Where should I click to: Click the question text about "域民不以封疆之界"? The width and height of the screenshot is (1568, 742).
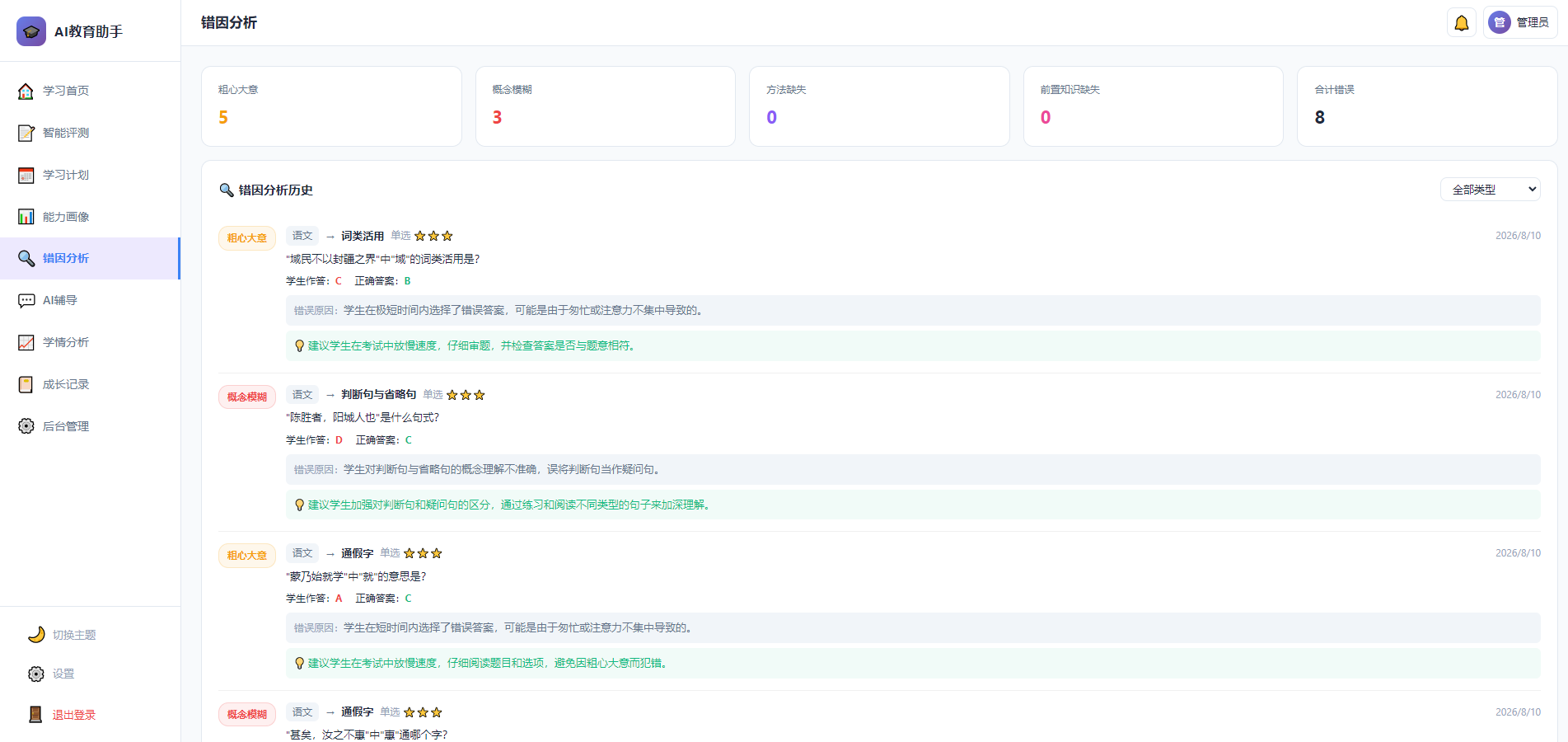[382, 259]
